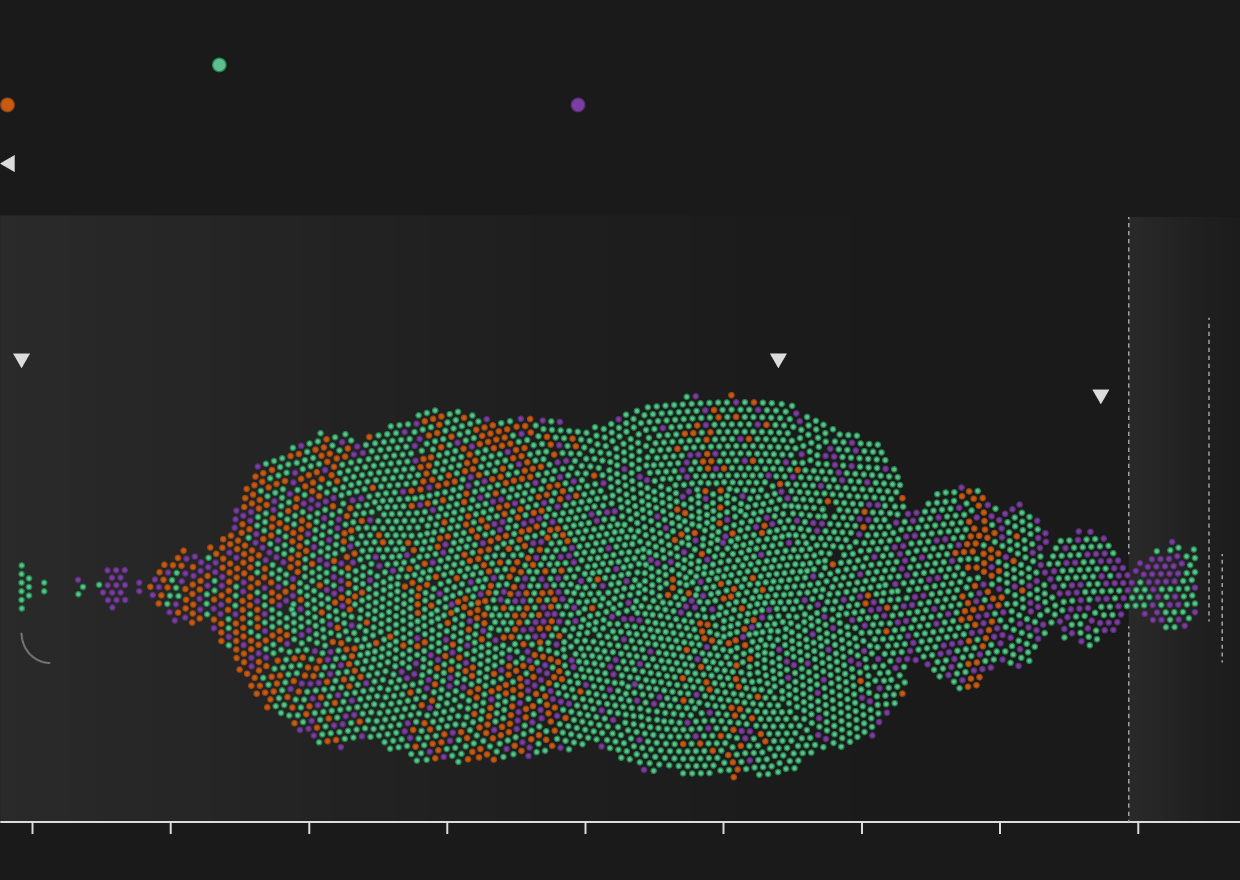Select the leftmost downward triangle marker
This screenshot has width=1240, height=880.
click(22, 360)
